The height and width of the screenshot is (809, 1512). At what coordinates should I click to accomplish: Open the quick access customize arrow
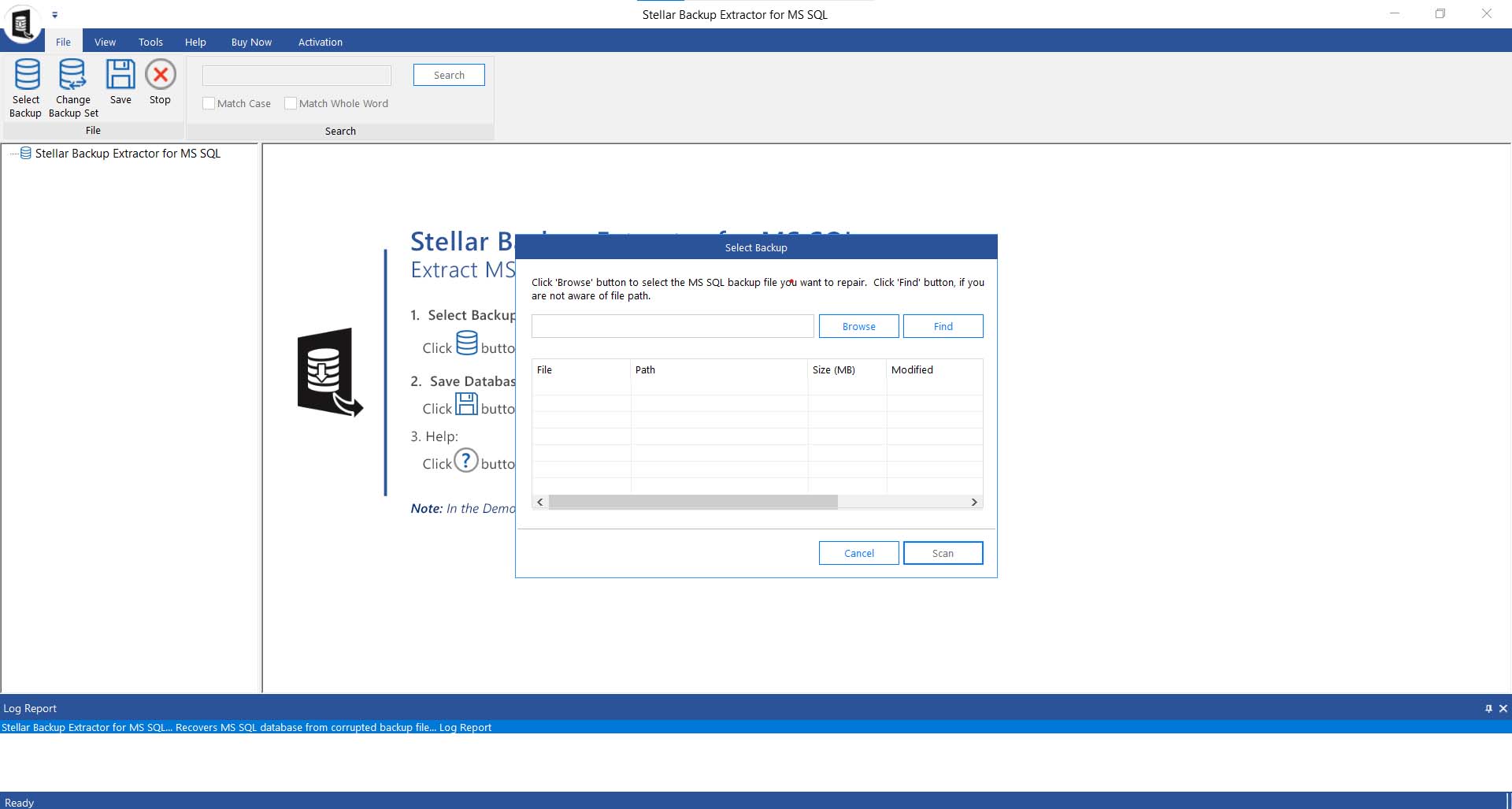[54, 15]
